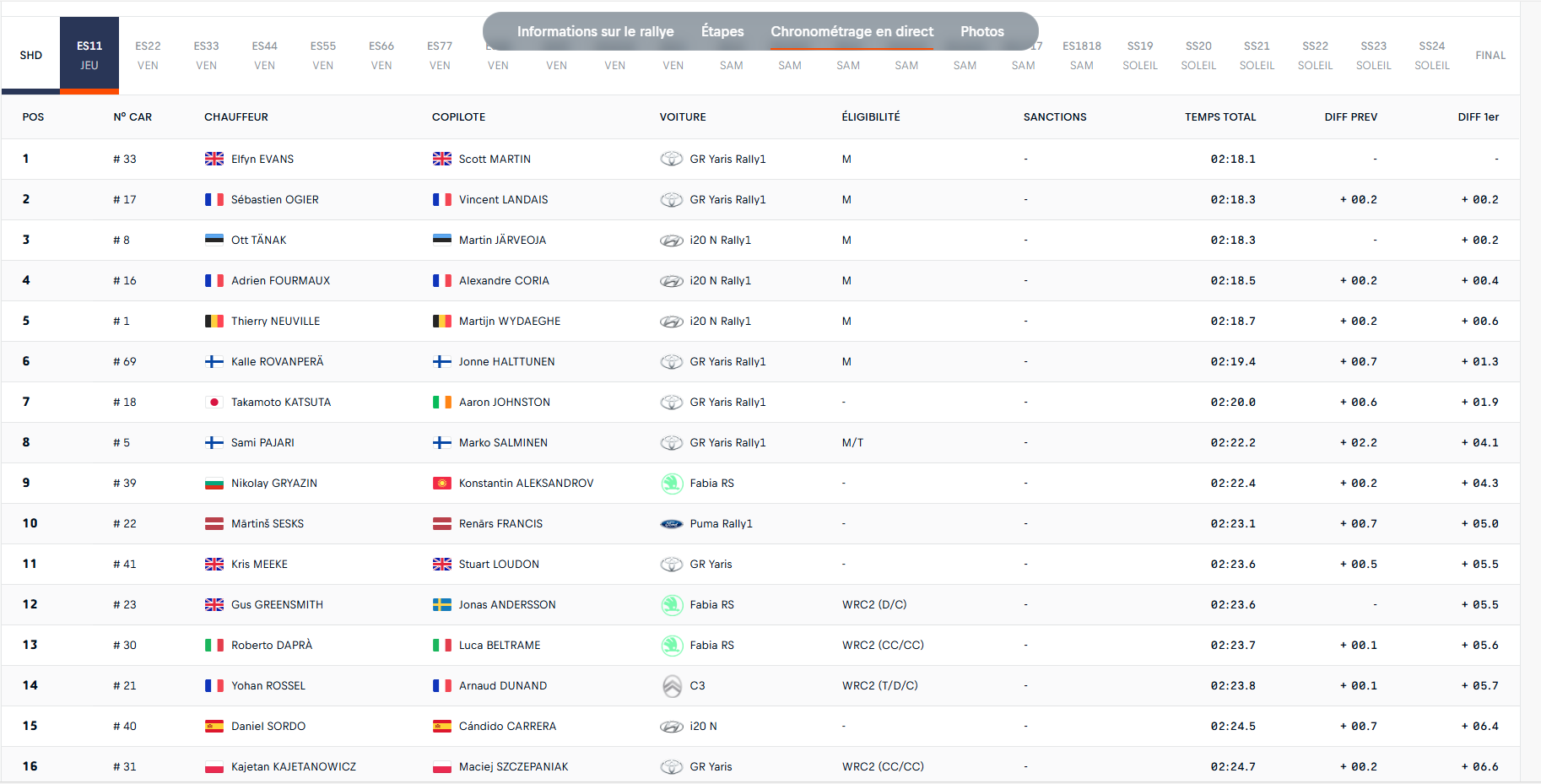Click the Latvian flag next to Mārtiņš SESKS
The height and width of the screenshot is (784, 1541).
[x=214, y=523]
